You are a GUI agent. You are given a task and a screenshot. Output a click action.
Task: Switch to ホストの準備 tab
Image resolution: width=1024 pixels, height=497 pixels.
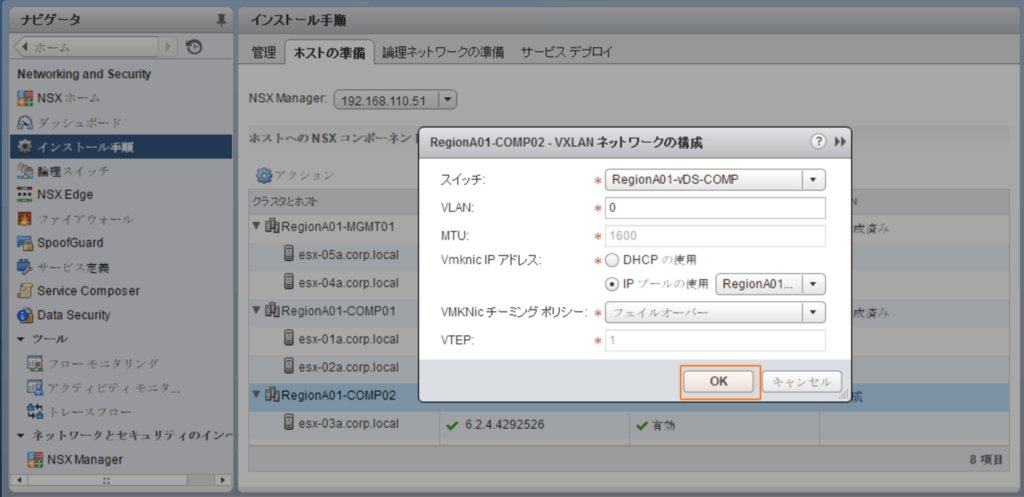click(329, 52)
